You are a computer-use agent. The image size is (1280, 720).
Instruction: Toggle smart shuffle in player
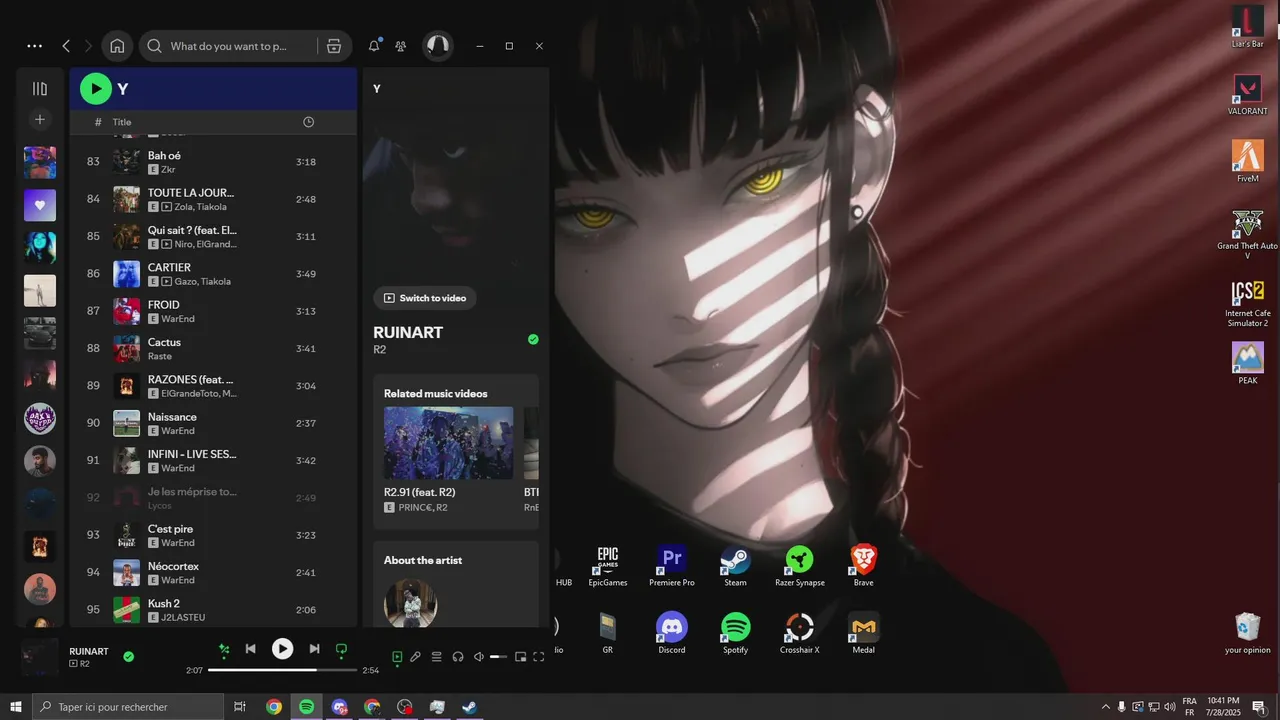point(224,649)
